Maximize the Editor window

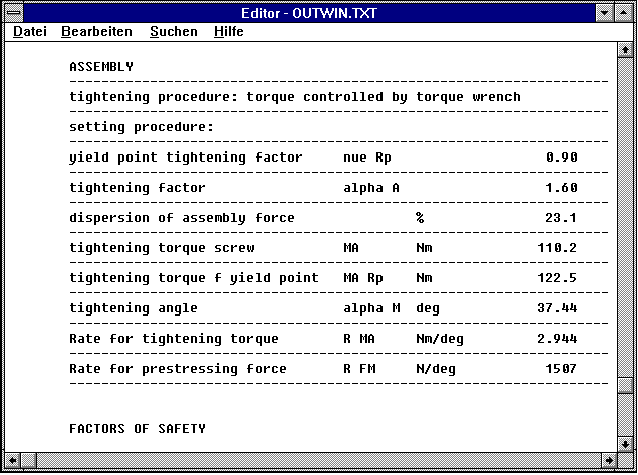tap(625, 13)
